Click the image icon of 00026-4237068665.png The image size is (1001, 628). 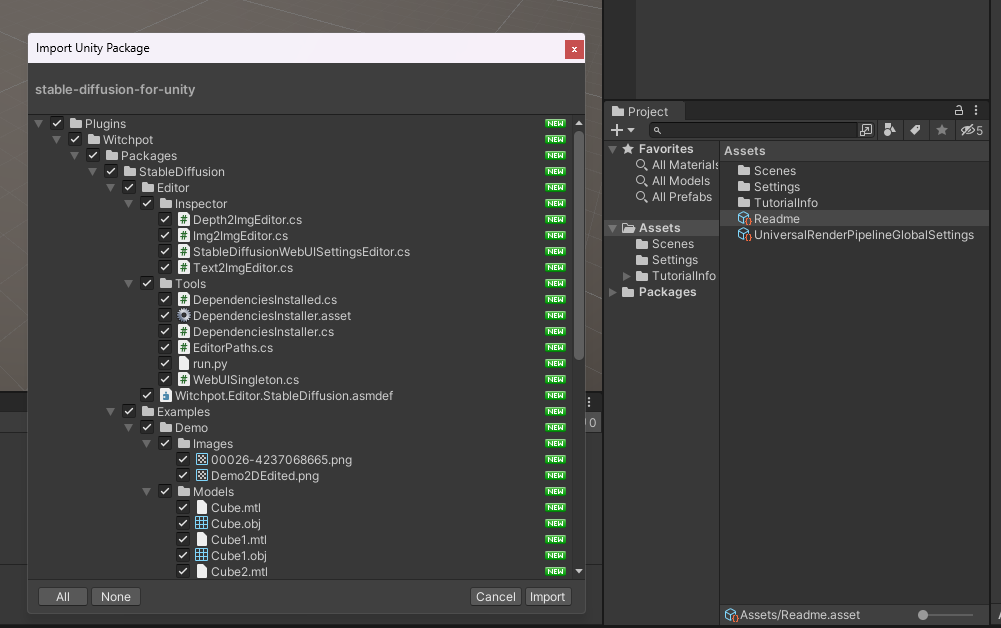coord(202,460)
